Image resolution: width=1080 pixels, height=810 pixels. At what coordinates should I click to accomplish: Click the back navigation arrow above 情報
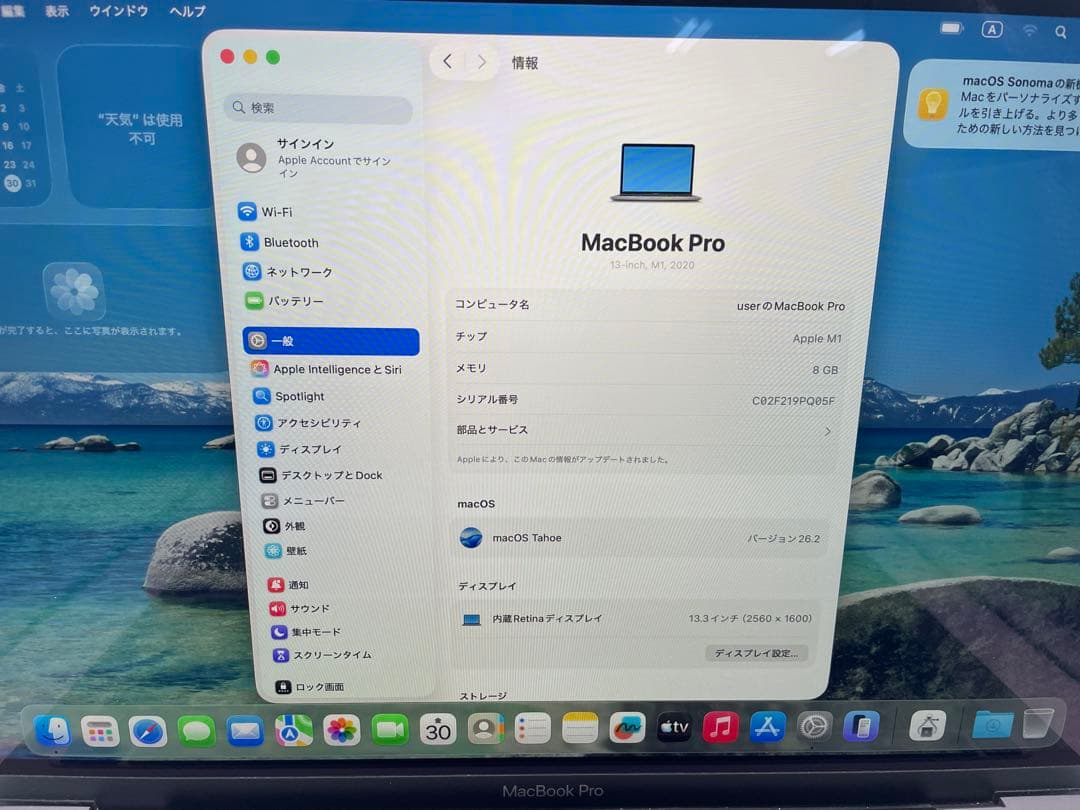[x=447, y=61]
